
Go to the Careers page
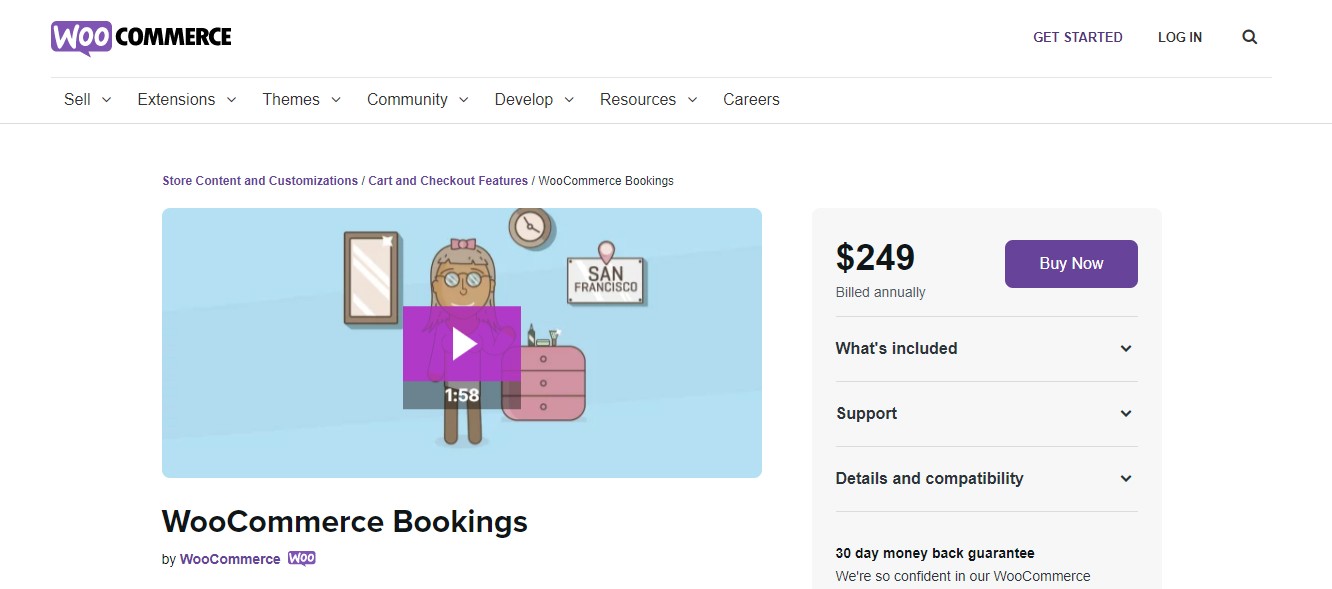point(751,100)
